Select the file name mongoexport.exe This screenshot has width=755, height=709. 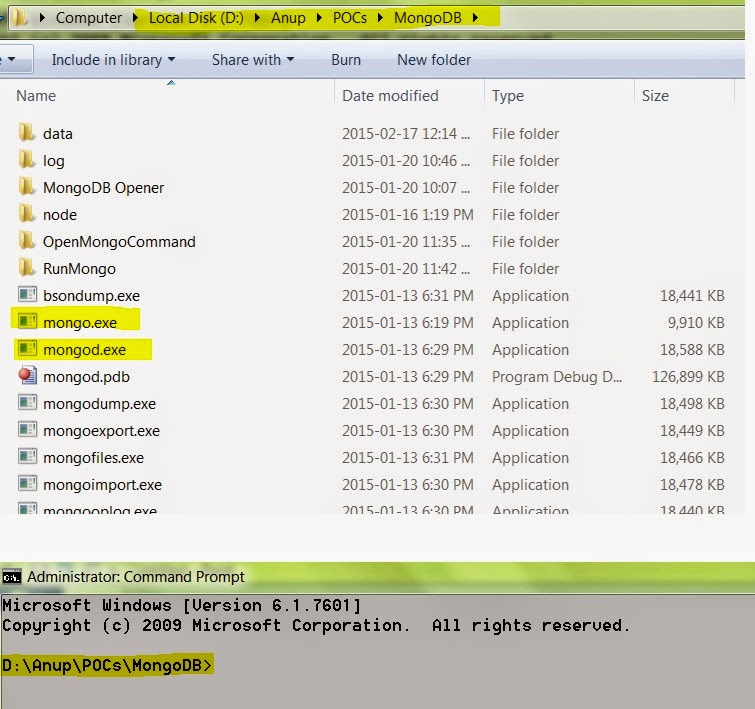click(x=101, y=430)
